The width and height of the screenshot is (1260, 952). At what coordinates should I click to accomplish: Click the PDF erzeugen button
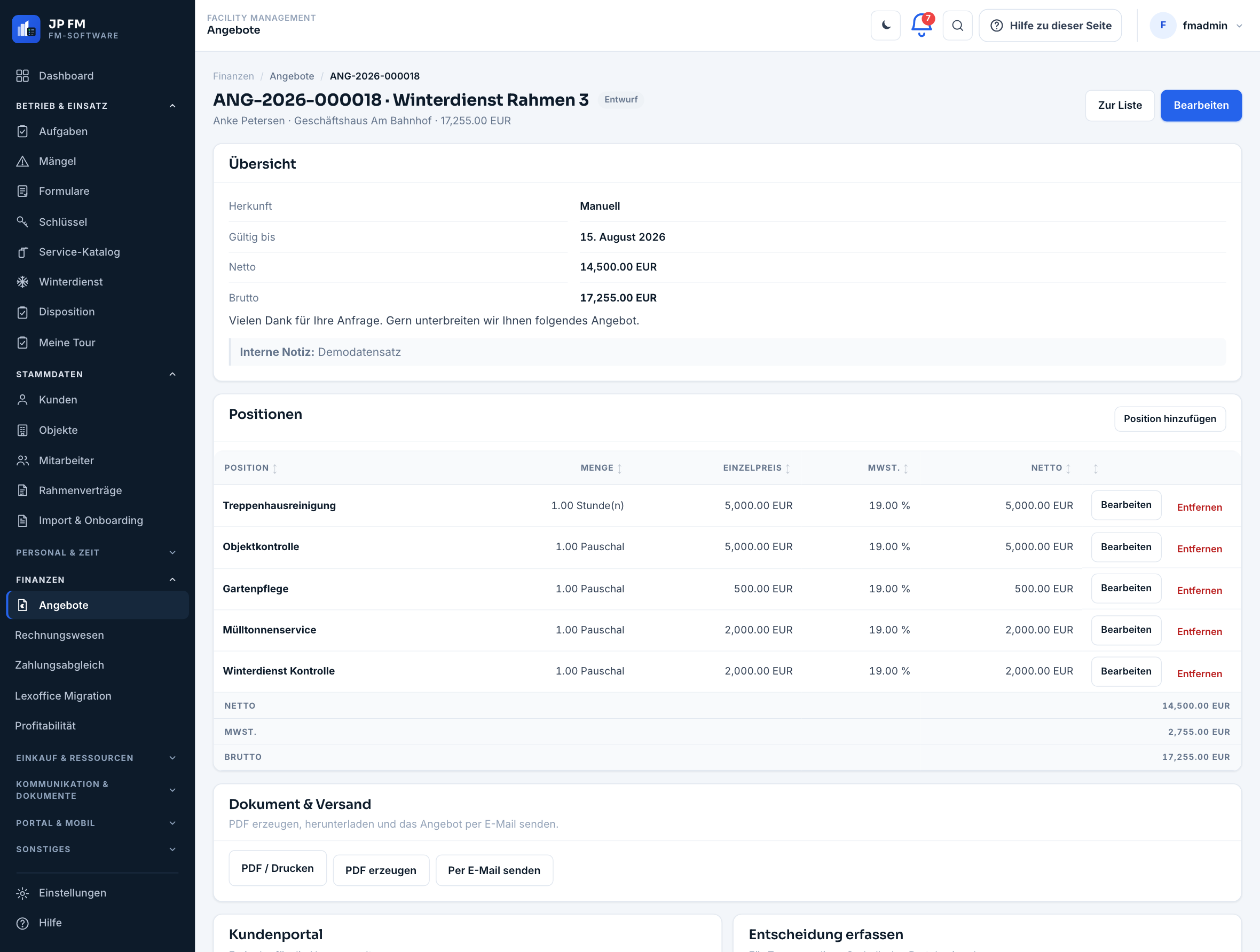[x=381, y=870]
